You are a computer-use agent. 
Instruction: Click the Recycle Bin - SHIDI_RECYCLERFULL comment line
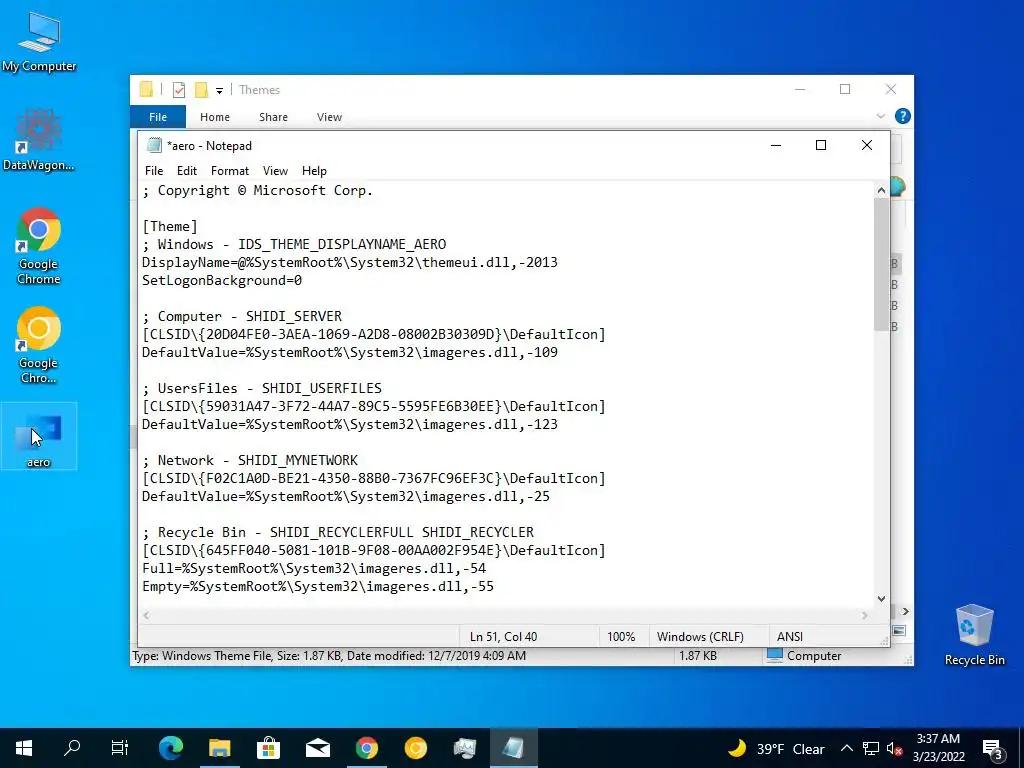(338, 532)
